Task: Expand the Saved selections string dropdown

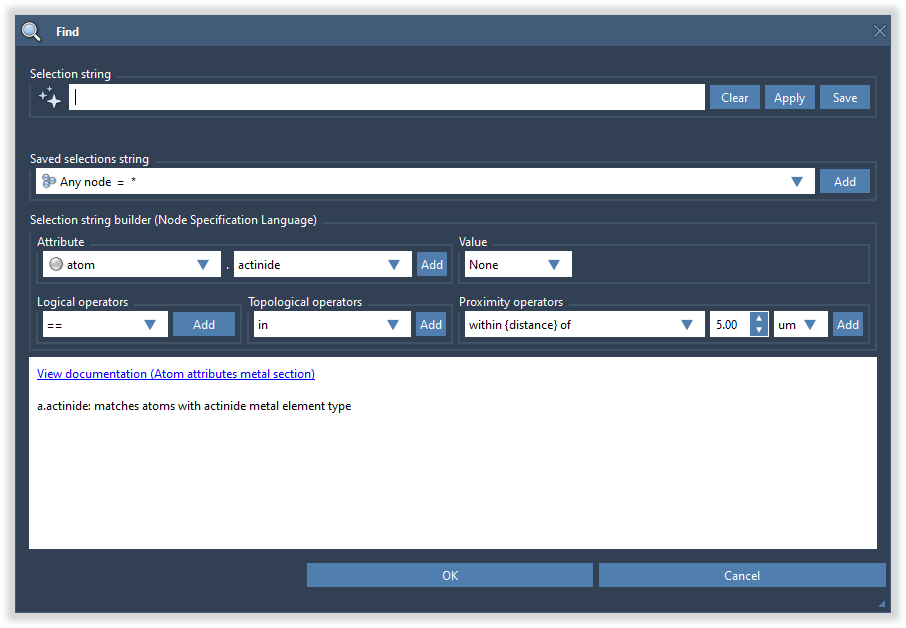Action: tap(797, 181)
